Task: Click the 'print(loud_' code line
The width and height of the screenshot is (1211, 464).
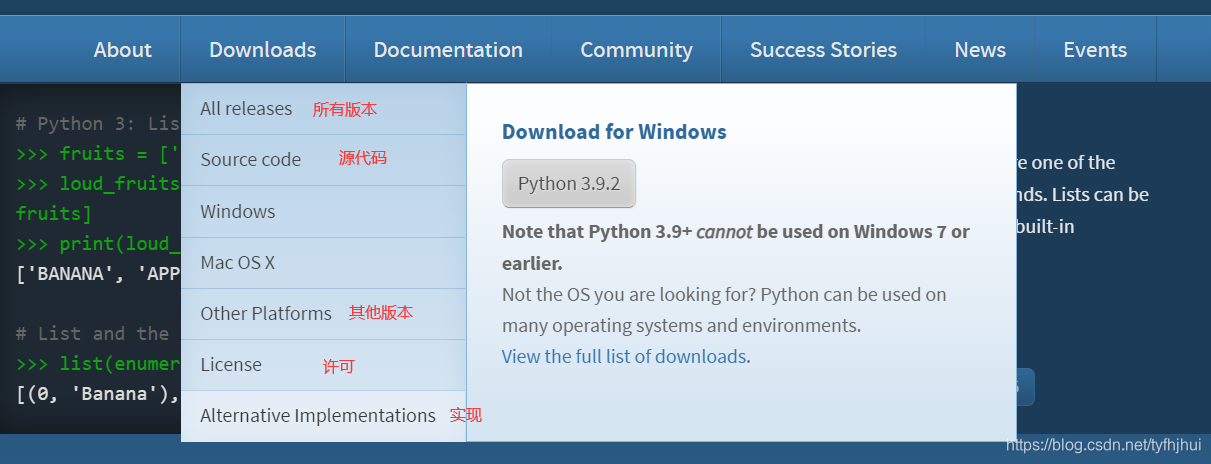Action: click(98, 244)
